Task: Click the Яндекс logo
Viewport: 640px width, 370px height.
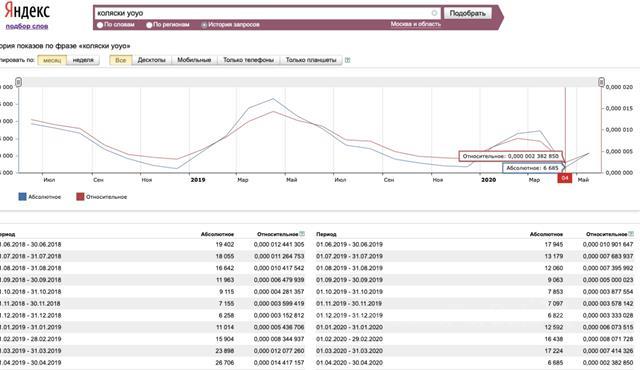Action: 27,11
